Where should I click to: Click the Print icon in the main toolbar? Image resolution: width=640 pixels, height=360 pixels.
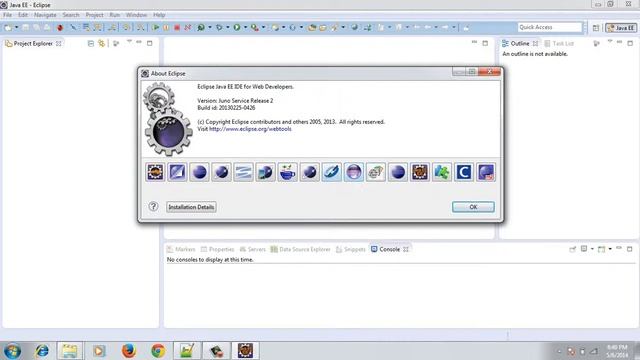(x=47, y=27)
